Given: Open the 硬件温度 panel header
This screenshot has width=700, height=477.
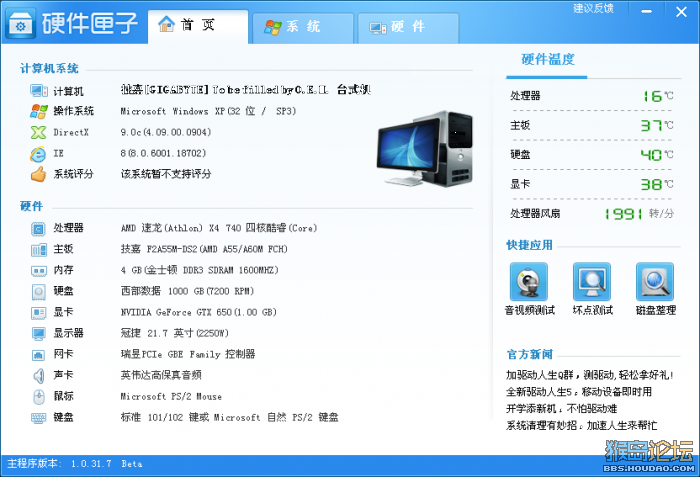Looking at the screenshot, I should (x=548, y=59).
